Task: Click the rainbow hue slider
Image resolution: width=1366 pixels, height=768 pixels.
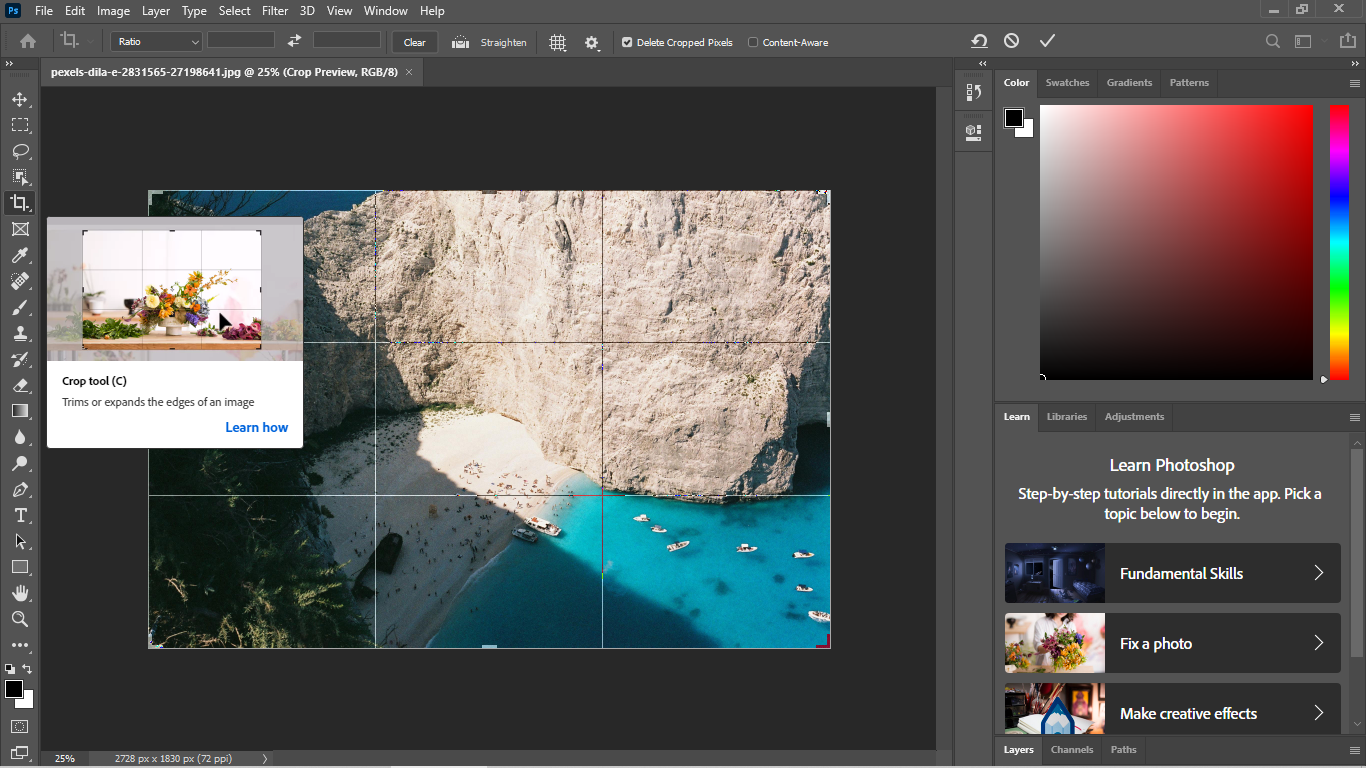Action: pyautogui.click(x=1338, y=240)
